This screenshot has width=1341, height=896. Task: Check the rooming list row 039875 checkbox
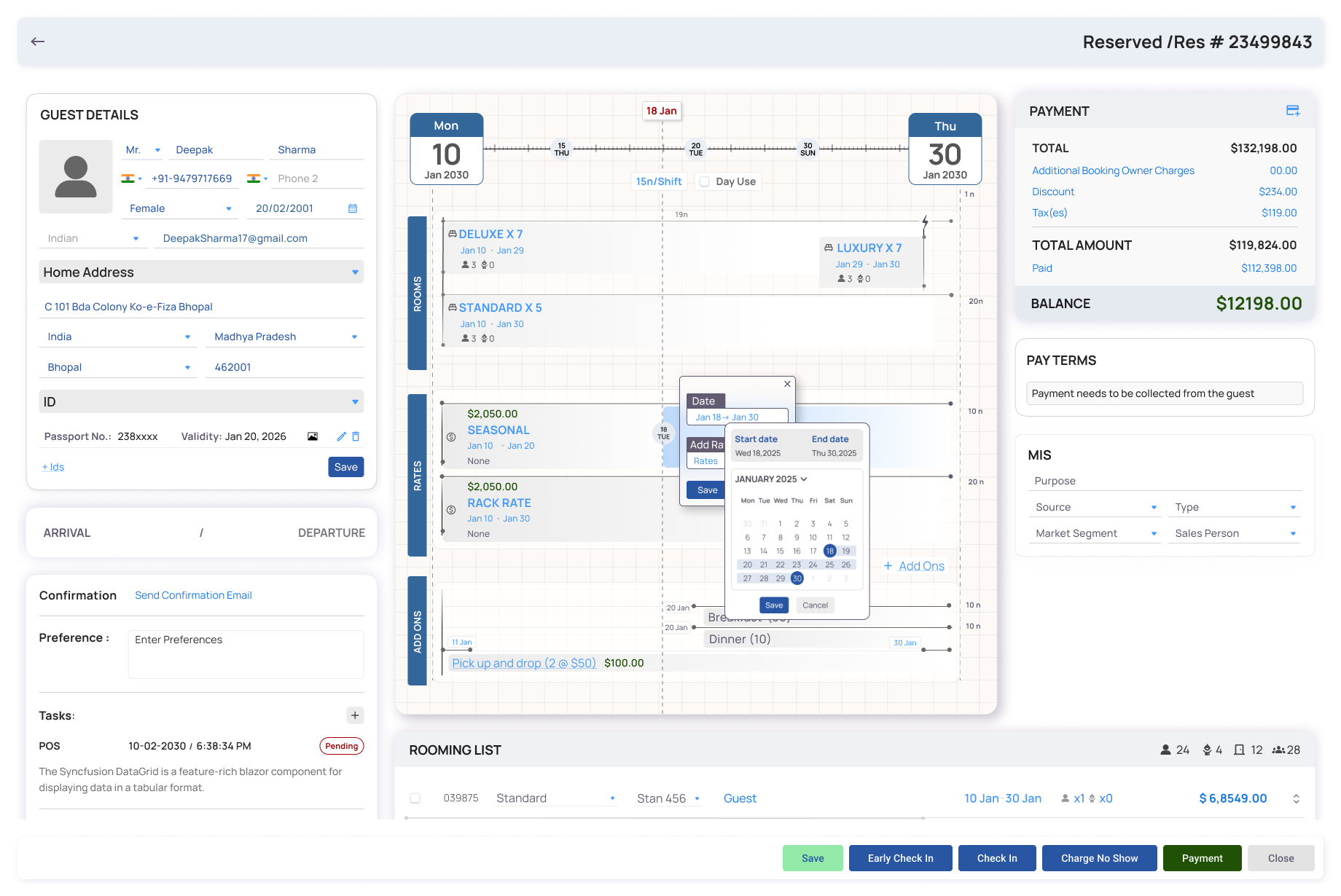(415, 798)
